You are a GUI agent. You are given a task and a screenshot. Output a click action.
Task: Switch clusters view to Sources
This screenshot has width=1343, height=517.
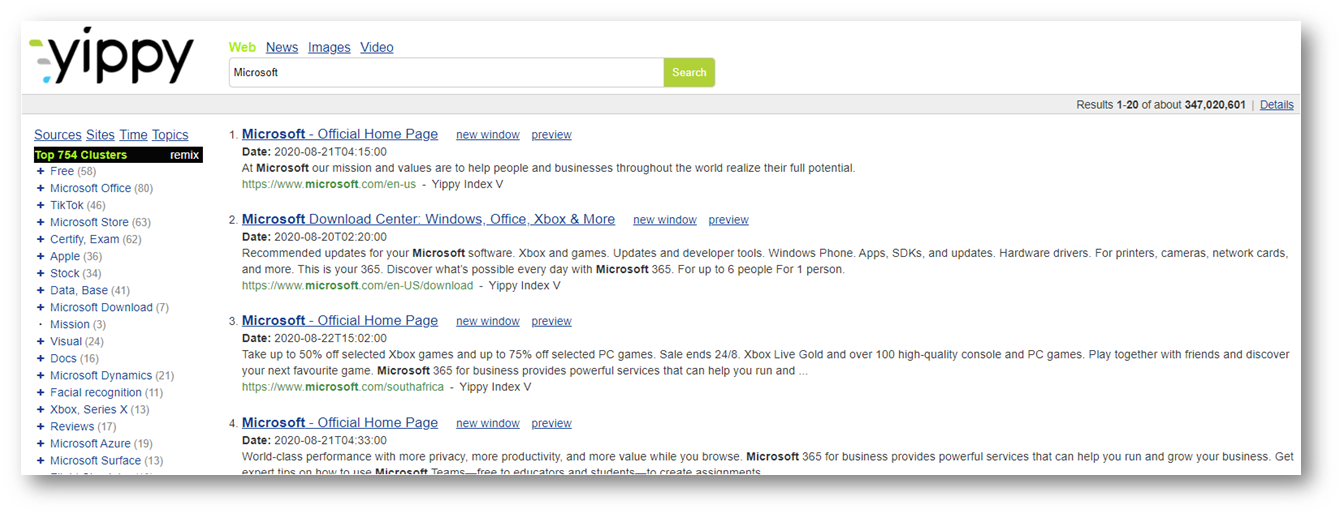[x=57, y=135]
